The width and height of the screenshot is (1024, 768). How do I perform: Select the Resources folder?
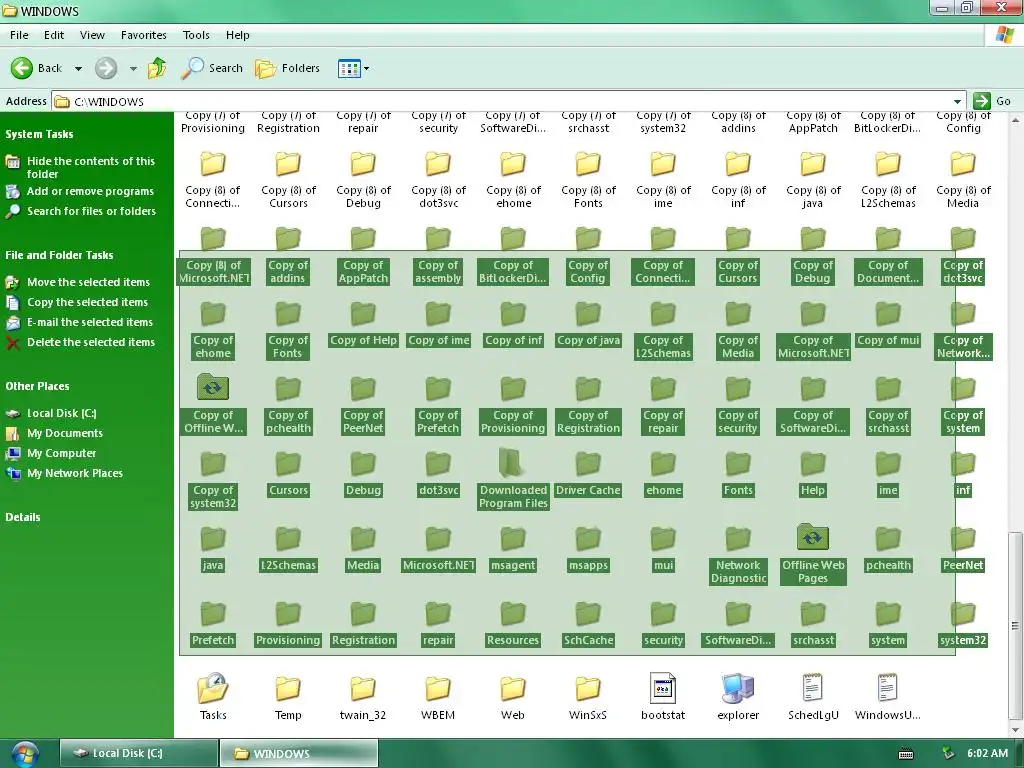tap(513, 622)
